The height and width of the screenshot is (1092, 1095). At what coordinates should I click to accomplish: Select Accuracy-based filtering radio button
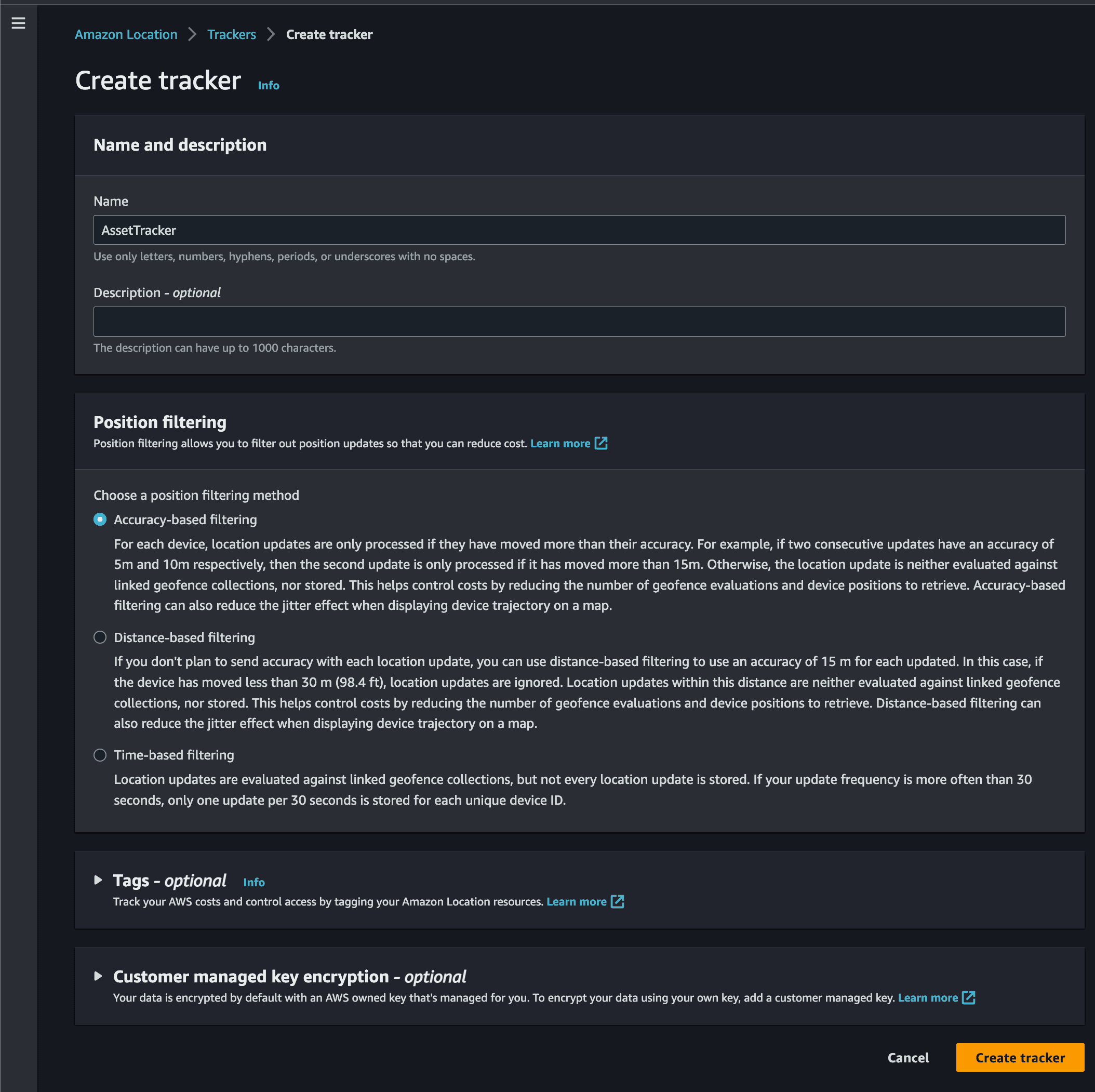[x=100, y=520]
